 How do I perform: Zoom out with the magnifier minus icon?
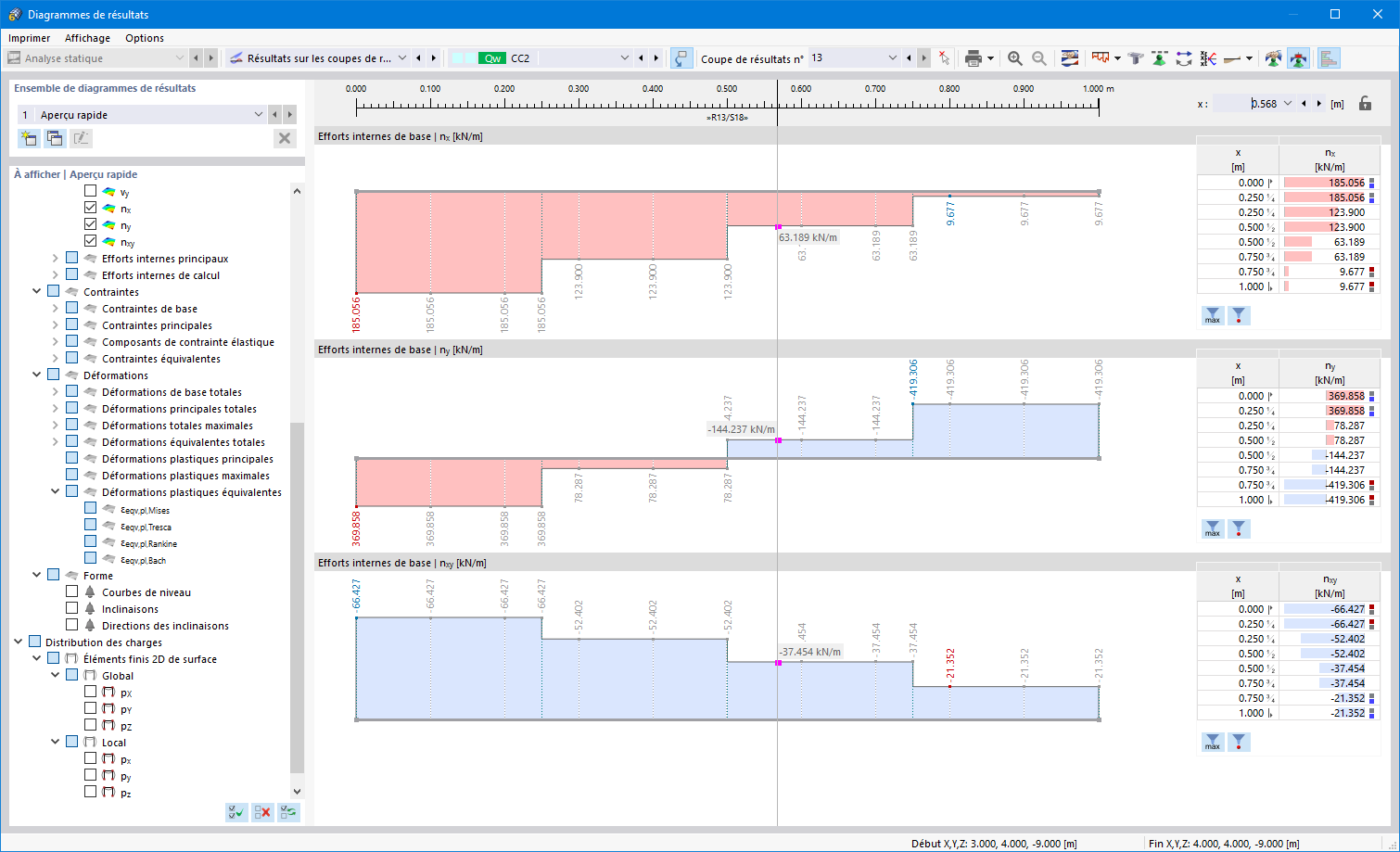(1039, 58)
